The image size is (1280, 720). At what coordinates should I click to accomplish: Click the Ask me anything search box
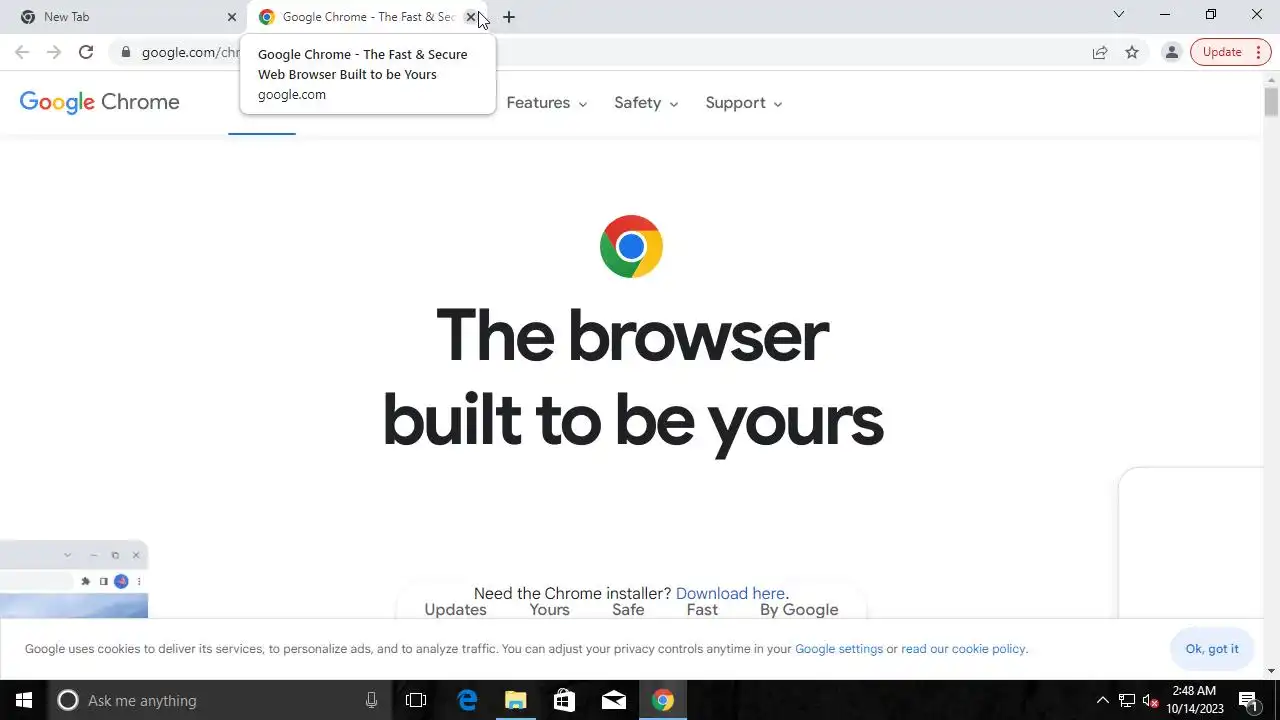pyautogui.click(x=219, y=700)
